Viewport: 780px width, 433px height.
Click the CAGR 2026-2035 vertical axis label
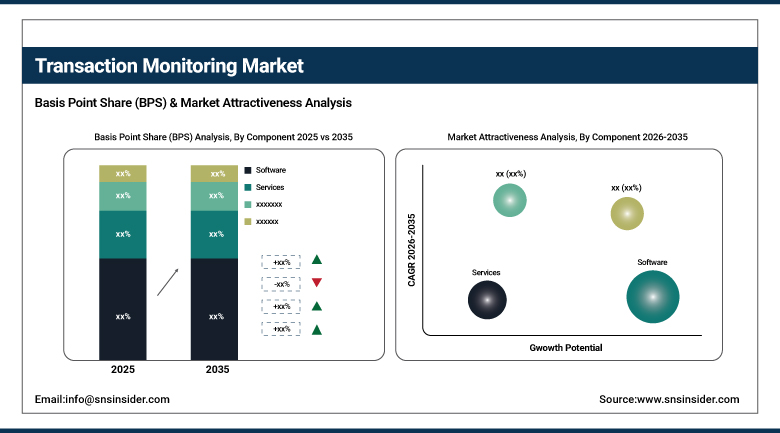411,250
